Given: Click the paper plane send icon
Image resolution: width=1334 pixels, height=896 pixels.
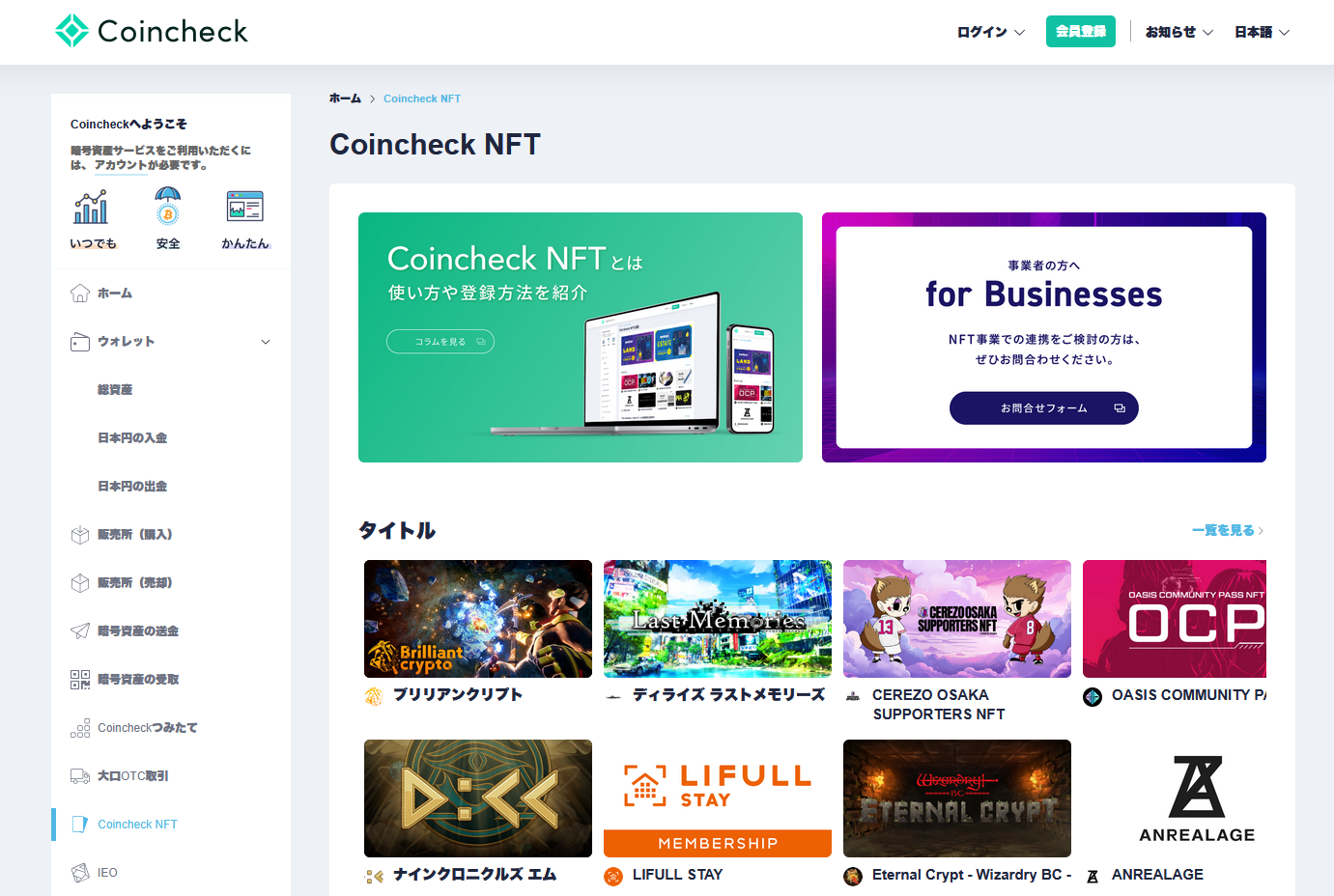Looking at the screenshot, I should [80, 631].
